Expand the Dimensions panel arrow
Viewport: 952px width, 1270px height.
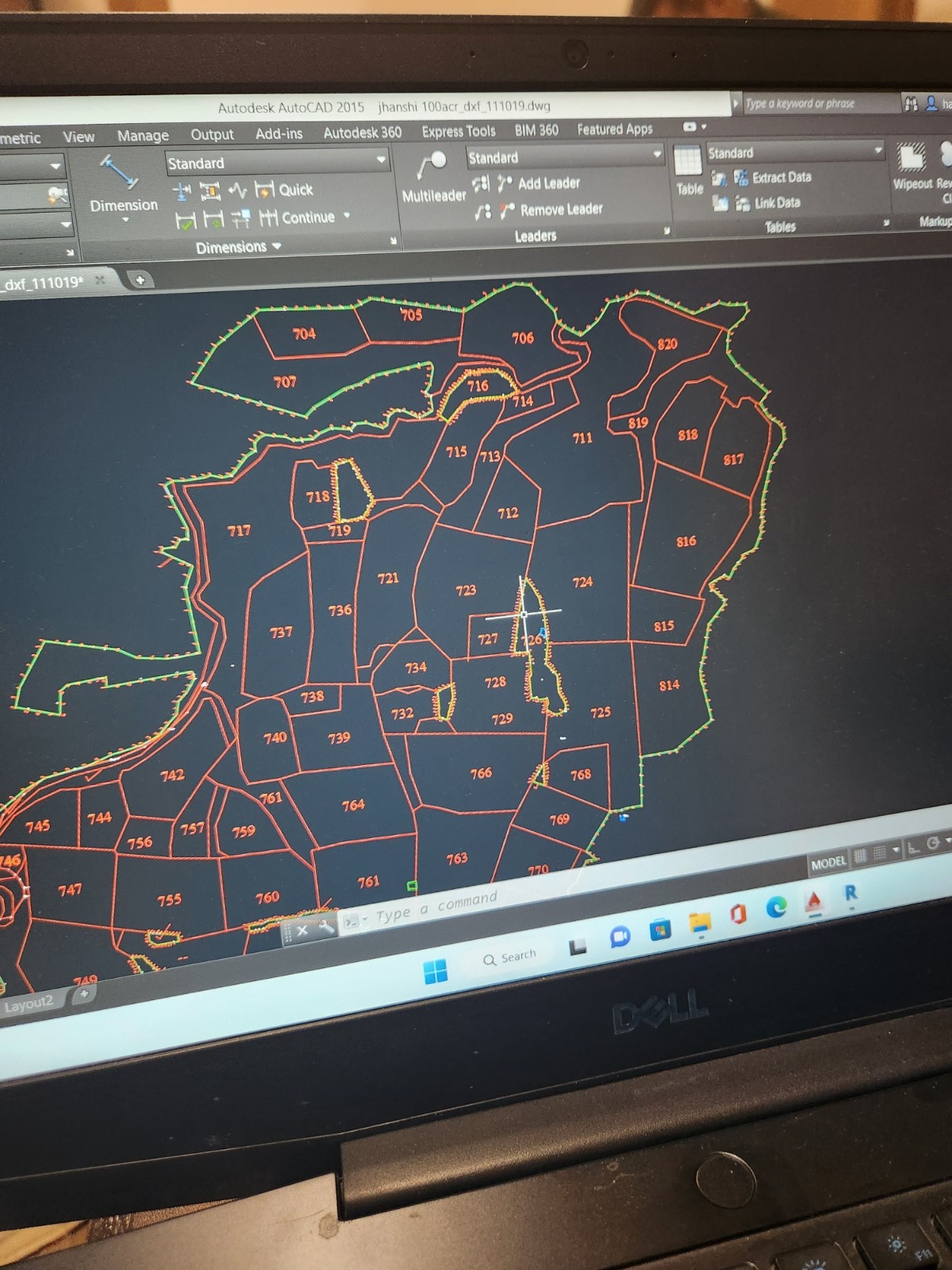point(277,246)
